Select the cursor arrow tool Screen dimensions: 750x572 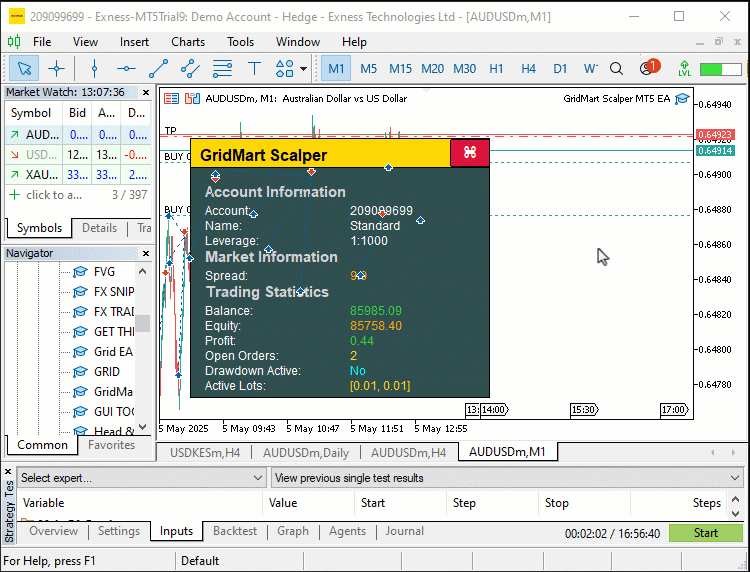(24, 69)
